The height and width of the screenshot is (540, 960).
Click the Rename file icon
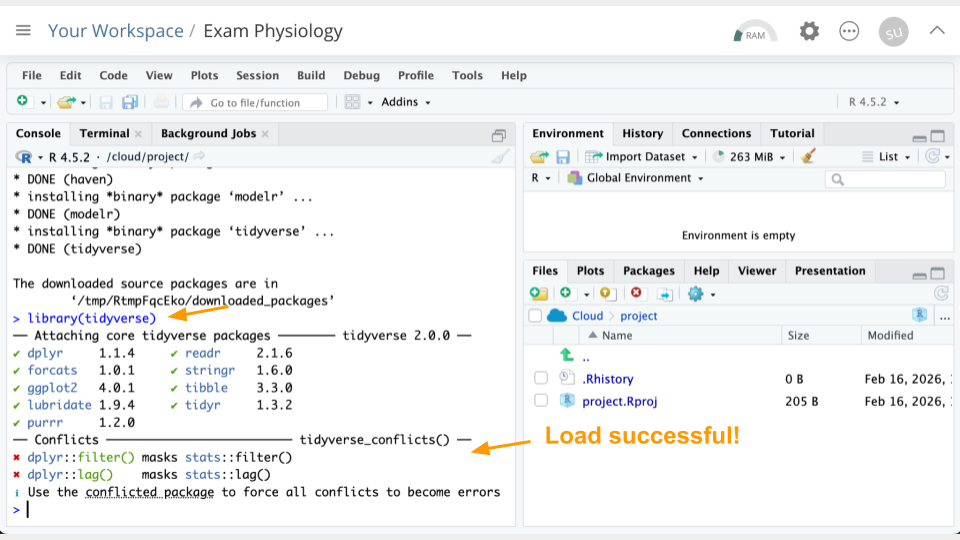coord(665,294)
